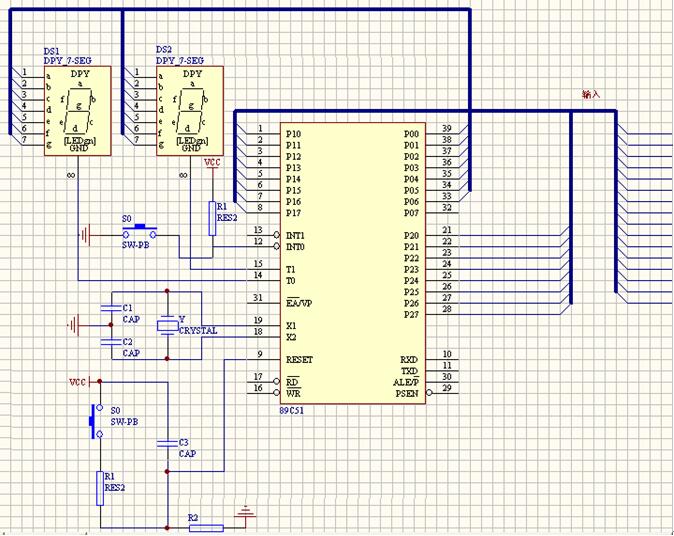Click pin number 17 at RD
Image resolution: width=674 pixels, height=536 pixels.
258,377
